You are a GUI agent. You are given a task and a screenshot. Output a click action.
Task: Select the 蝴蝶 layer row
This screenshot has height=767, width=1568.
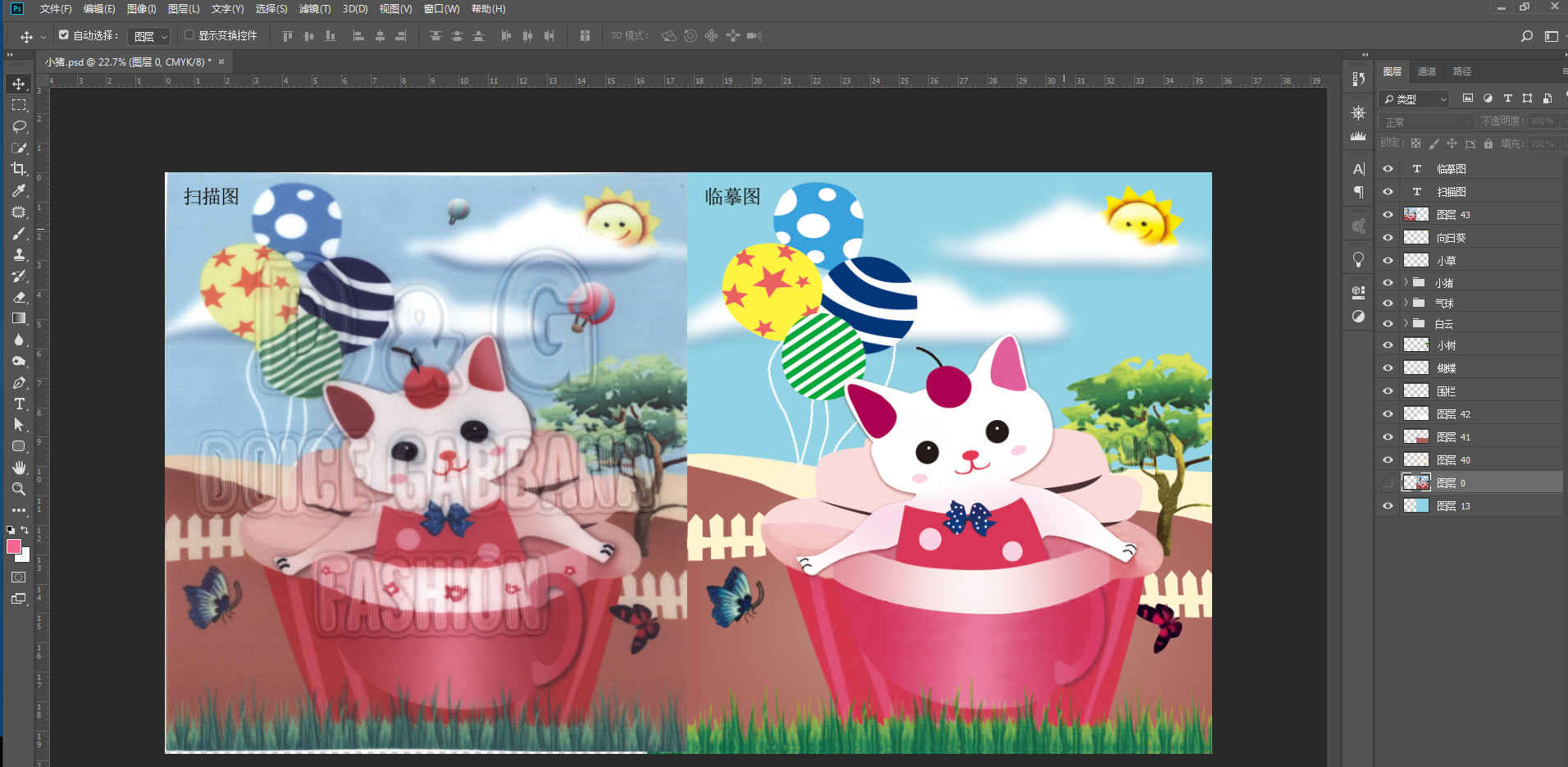coord(1470,368)
